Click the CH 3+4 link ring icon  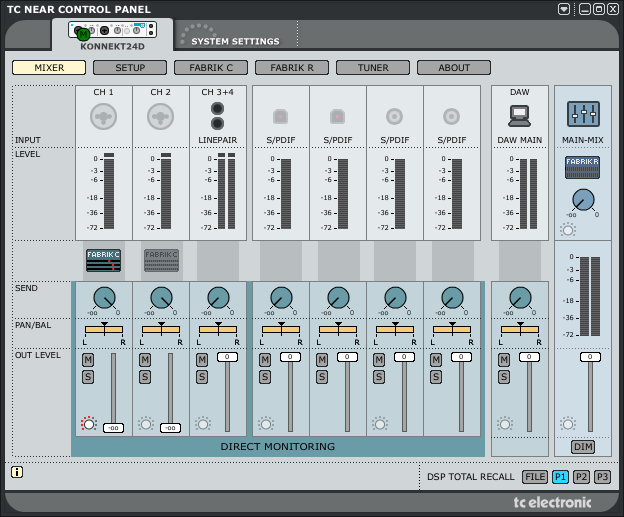point(203,424)
